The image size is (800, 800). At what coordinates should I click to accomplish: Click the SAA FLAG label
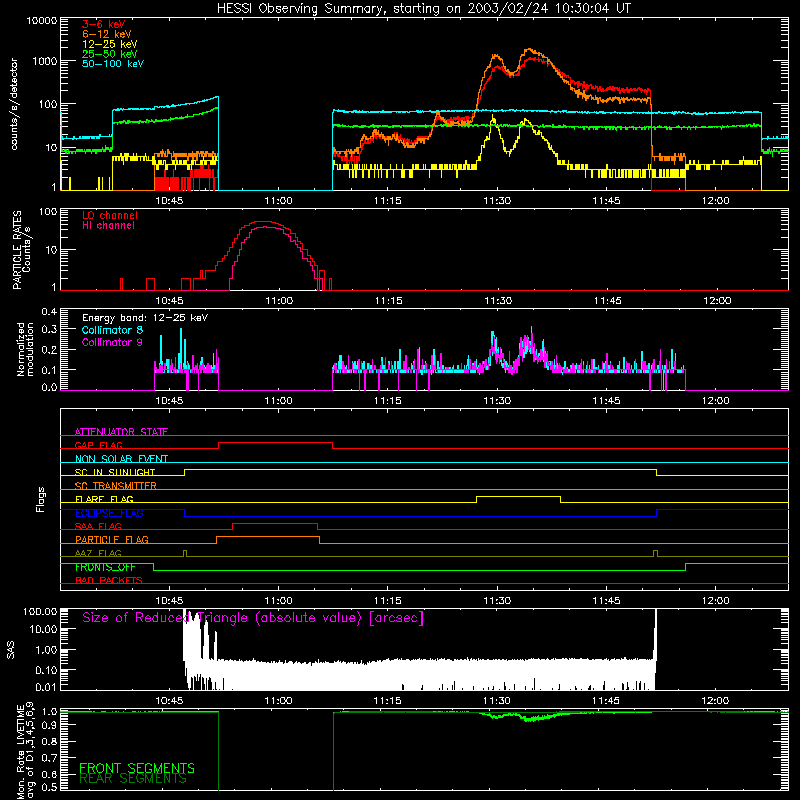point(98,526)
